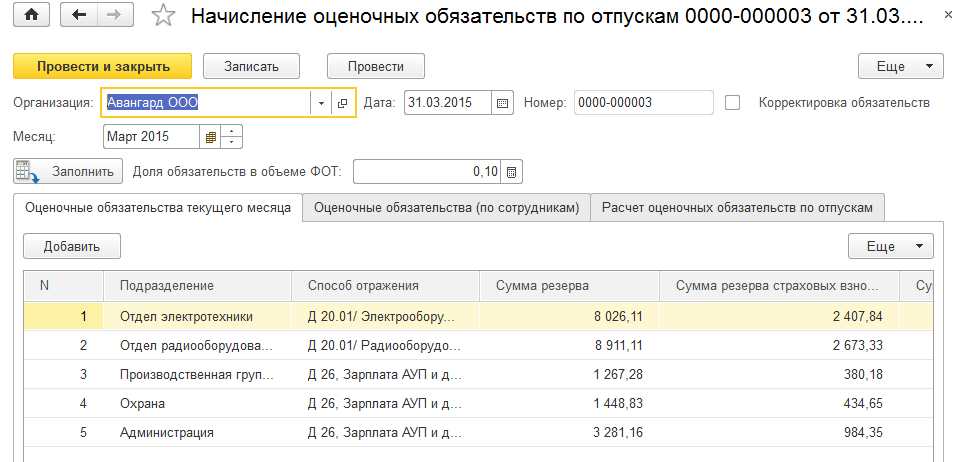This screenshot has height=462, width=956.
Task: Click the month stepper up arrow
Action: (233, 131)
